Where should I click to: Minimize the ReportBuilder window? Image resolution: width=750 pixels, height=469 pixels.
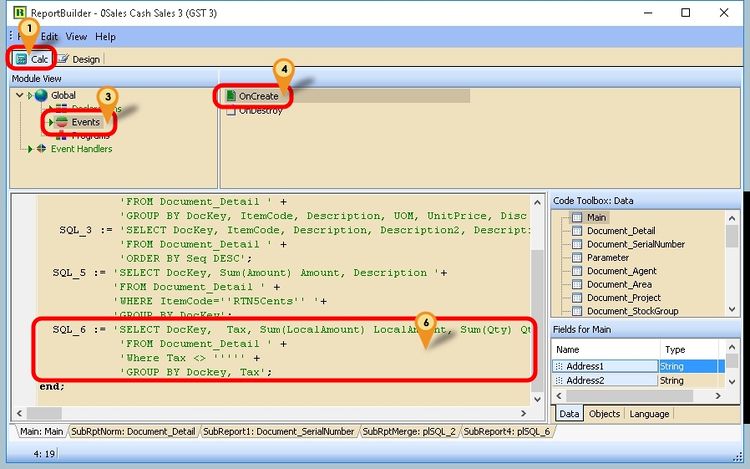(x=648, y=12)
